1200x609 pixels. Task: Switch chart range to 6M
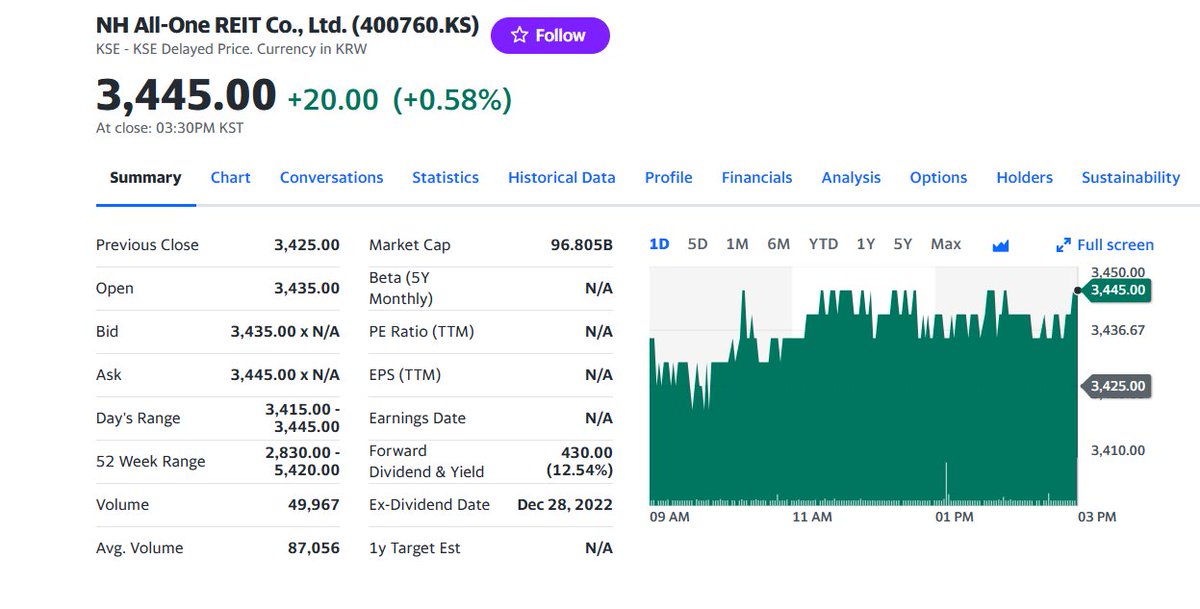coord(778,244)
